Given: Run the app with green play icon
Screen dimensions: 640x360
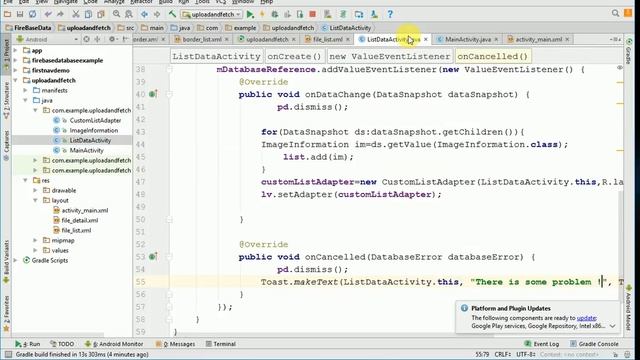Looking at the screenshot, I should [250, 14].
